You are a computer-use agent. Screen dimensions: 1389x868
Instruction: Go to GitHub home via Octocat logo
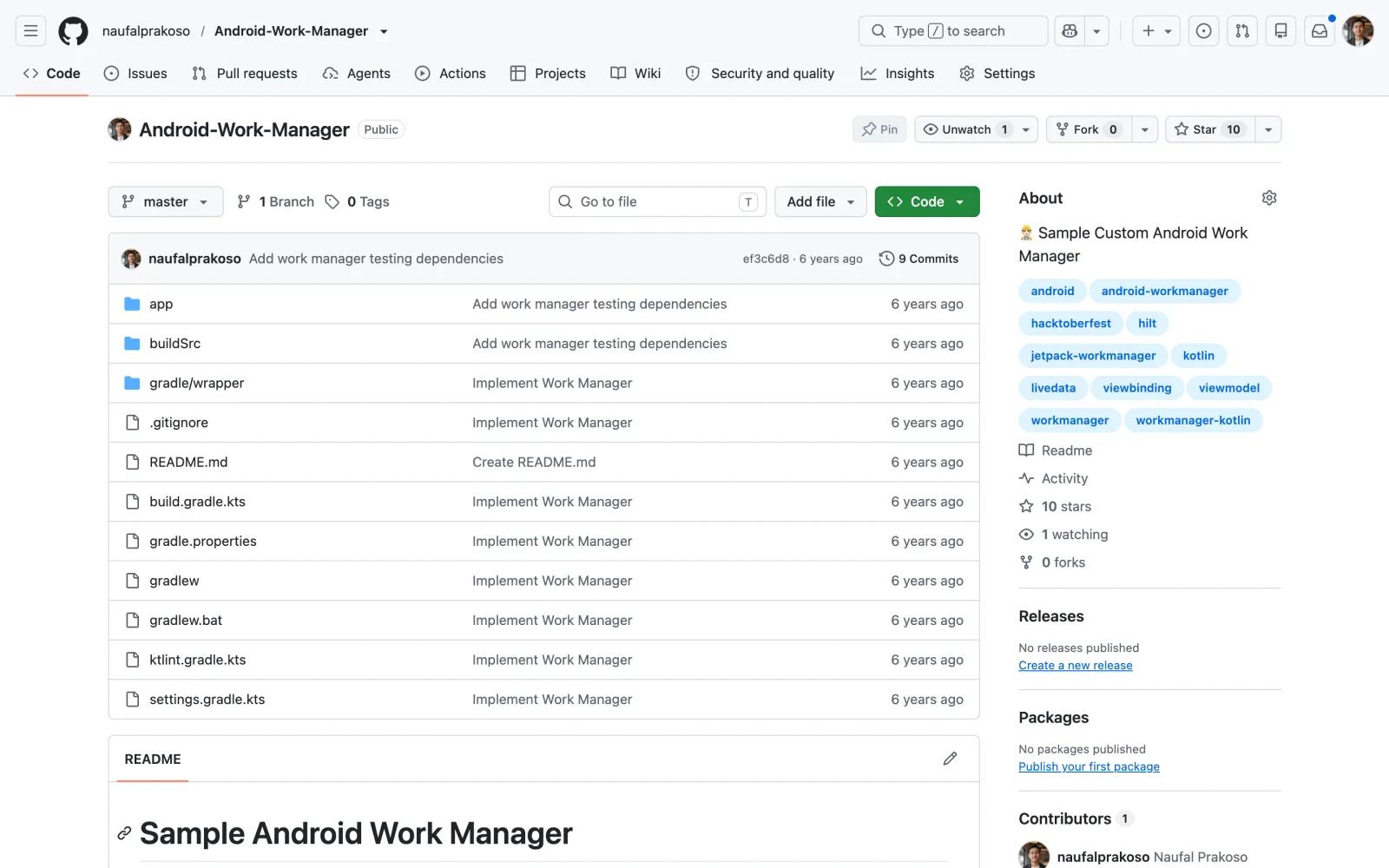pos(73,31)
